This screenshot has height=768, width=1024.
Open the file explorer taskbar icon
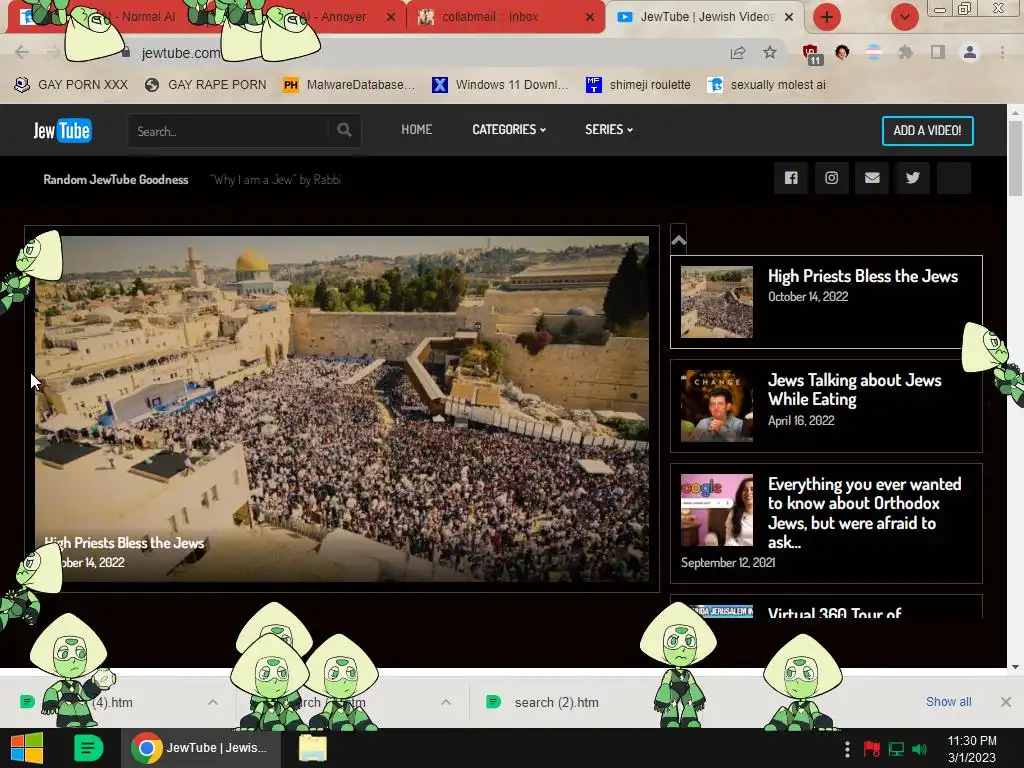coord(313,748)
